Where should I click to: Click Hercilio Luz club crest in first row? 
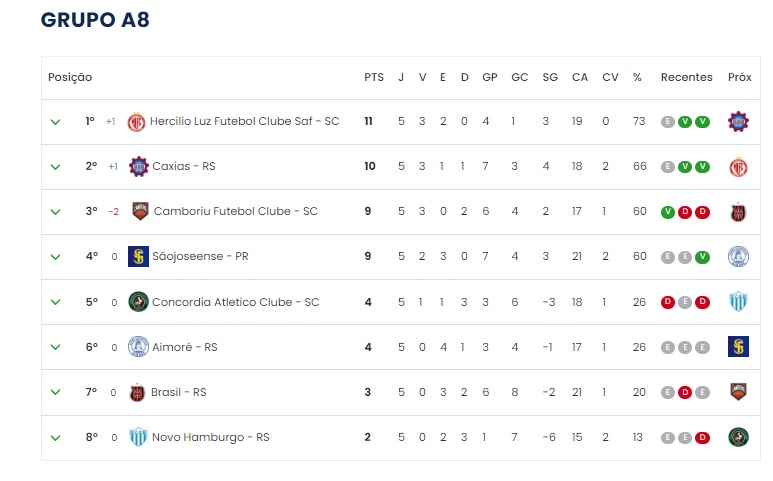point(137,122)
